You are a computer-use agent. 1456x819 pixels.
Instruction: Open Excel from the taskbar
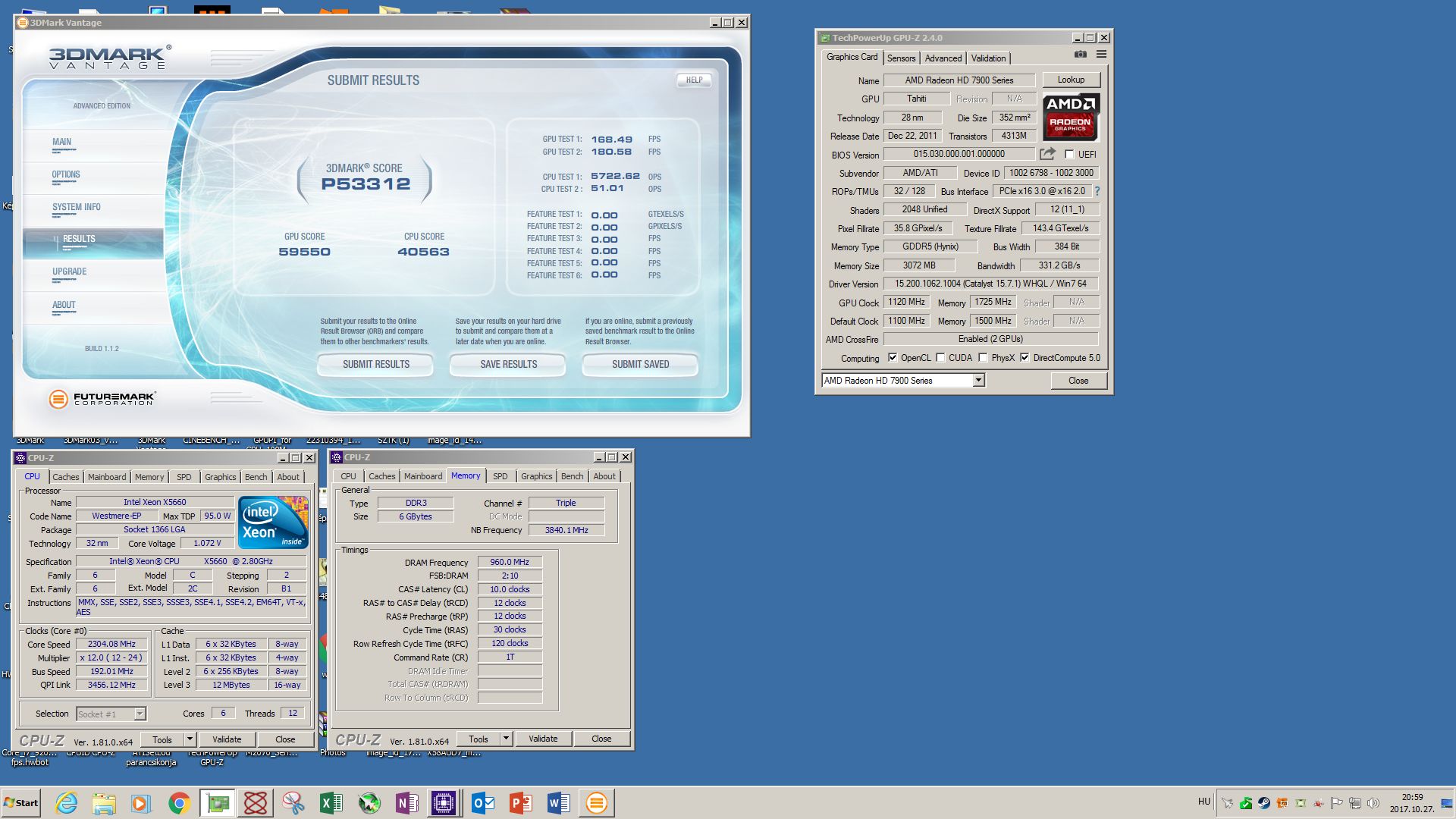pyautogui.click(x=331, y=803)
